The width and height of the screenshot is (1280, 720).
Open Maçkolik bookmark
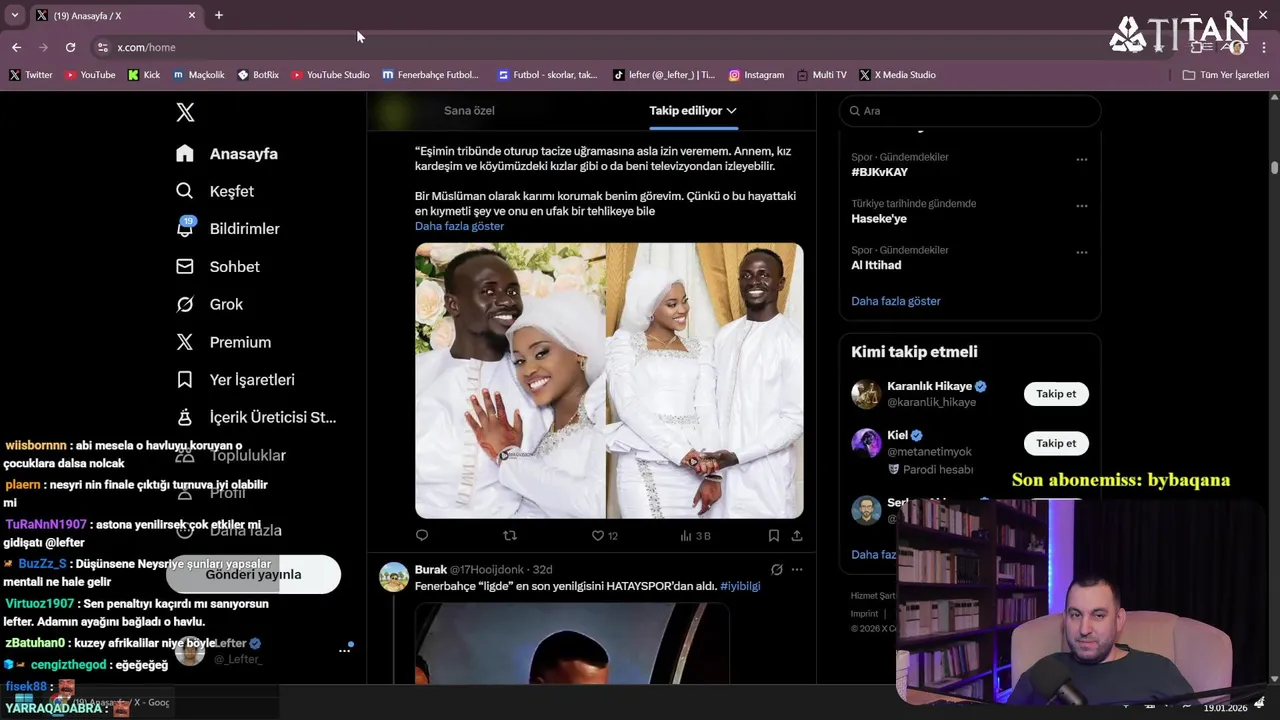click(198, 75)
